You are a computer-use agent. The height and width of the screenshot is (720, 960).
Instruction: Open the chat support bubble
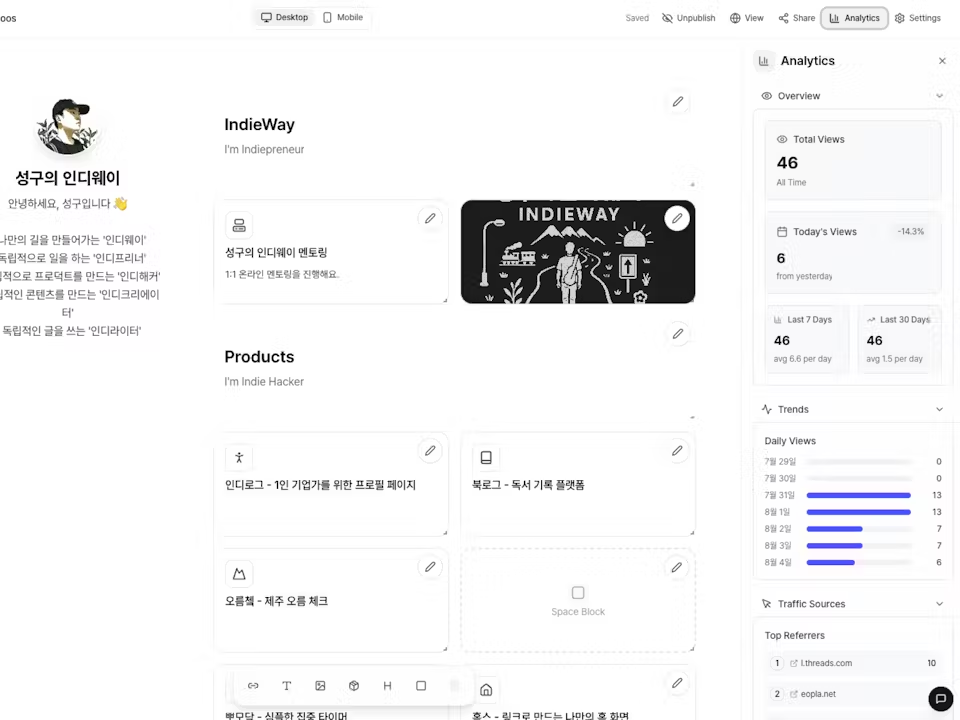point(940,699)
